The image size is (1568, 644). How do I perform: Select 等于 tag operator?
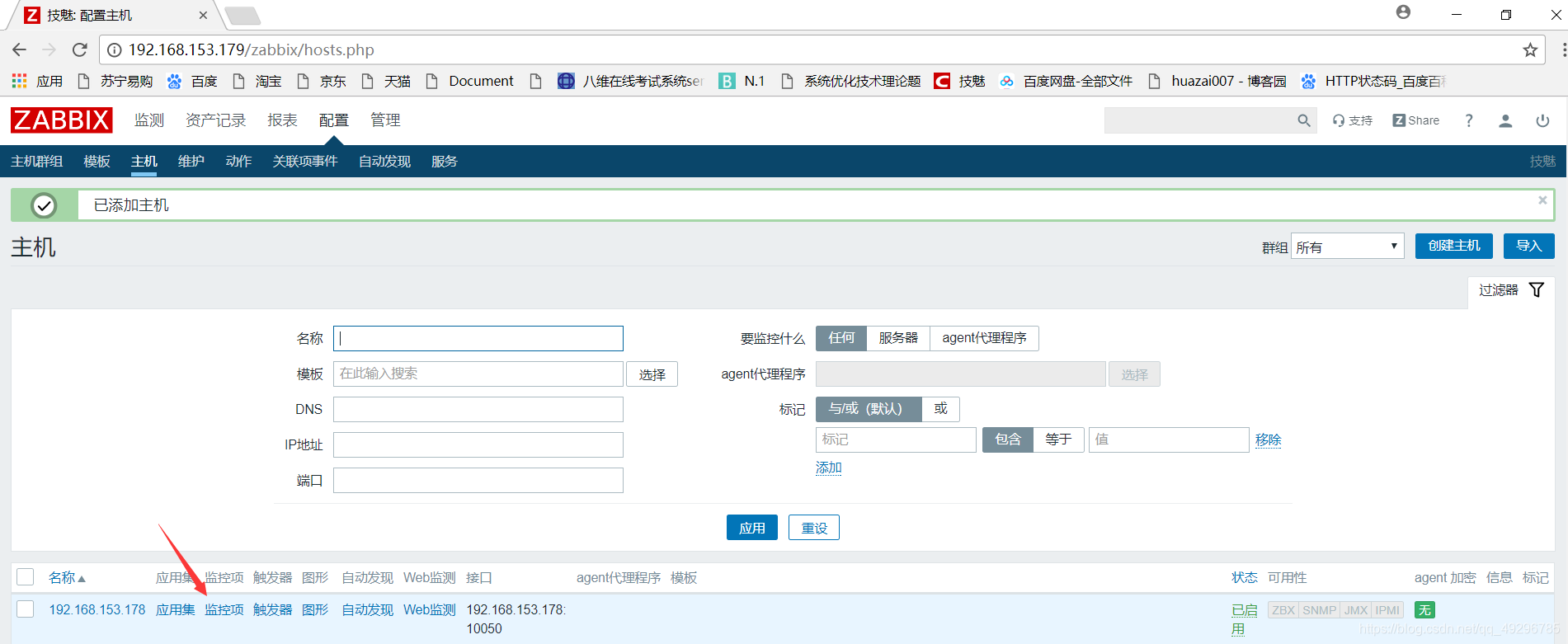tap(1058, 440)
